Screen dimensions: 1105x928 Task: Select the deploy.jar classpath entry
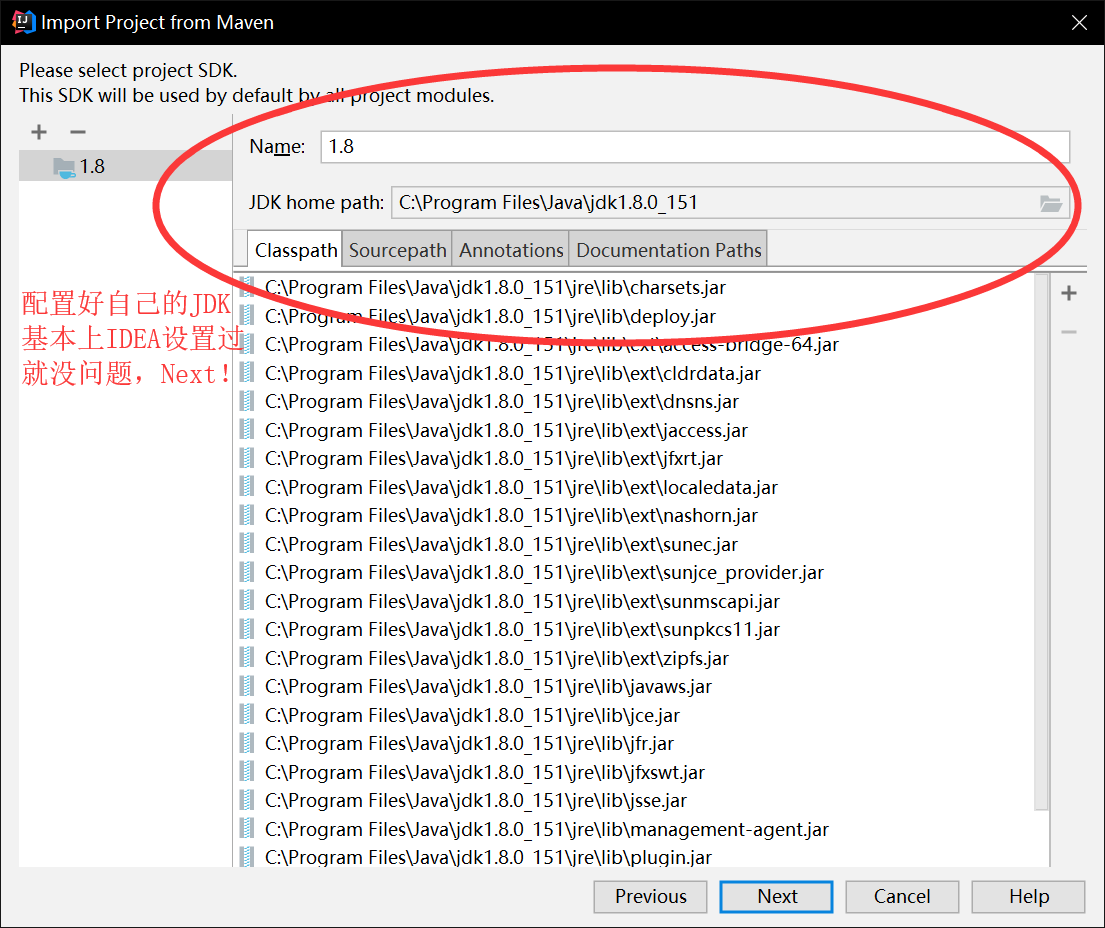490,316
